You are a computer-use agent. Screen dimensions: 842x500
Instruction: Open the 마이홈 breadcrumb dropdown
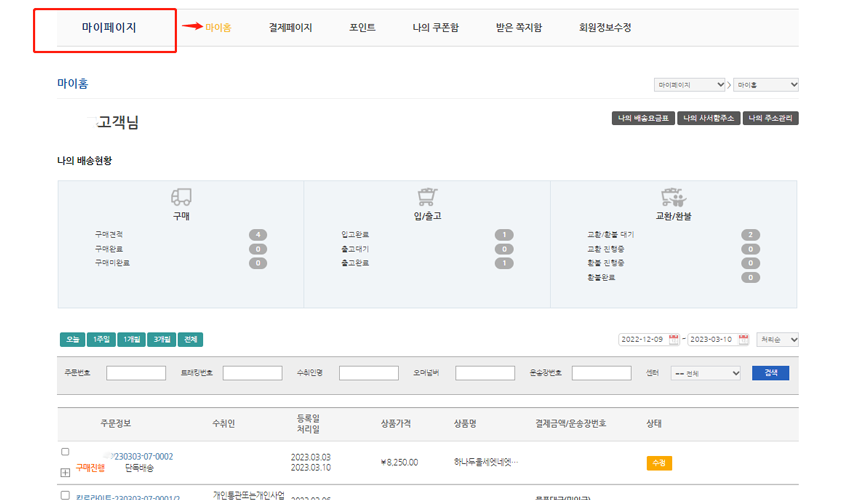[765, 85]
